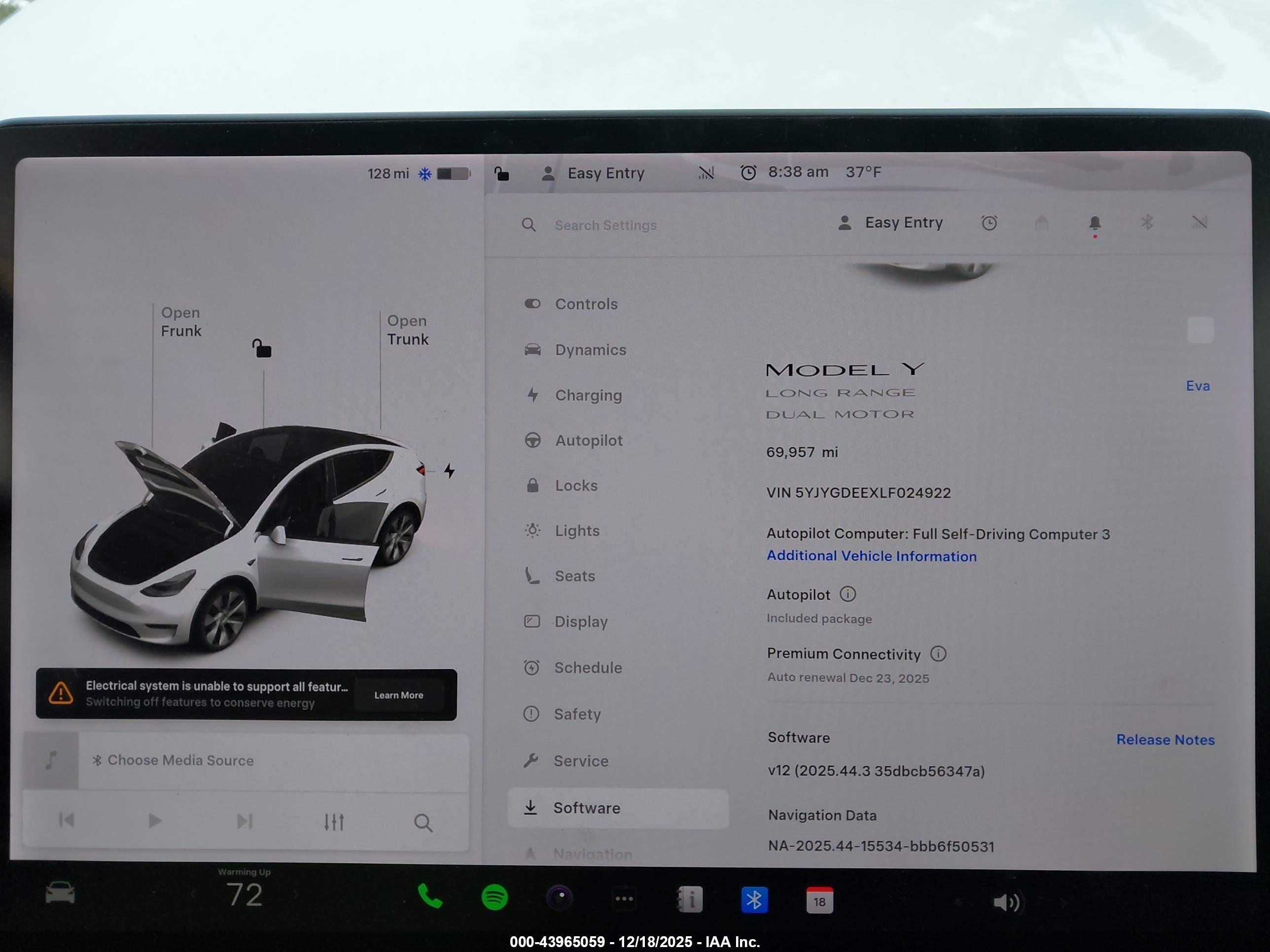The width and height of the screenshot is (1270, 952).
Task: Tap the Premium Connectivity info icon
Action: coord(938,653)
